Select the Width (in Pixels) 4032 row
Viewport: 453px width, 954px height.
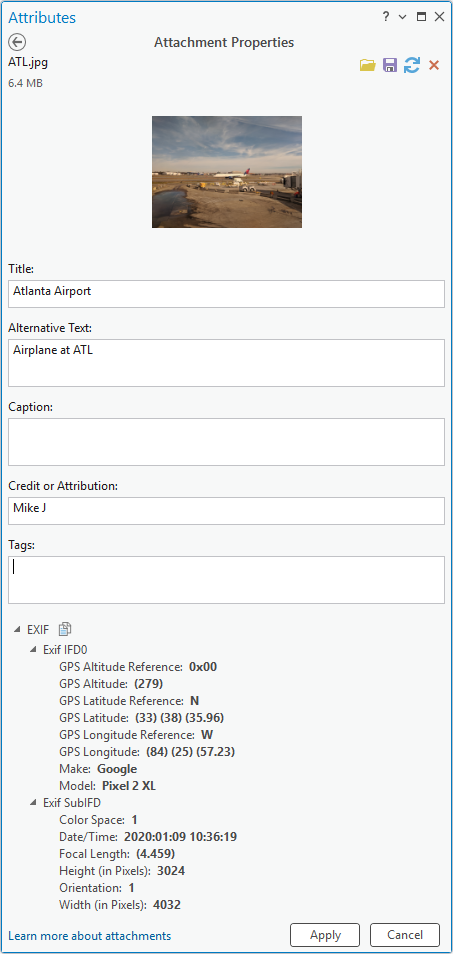(120, 905)
